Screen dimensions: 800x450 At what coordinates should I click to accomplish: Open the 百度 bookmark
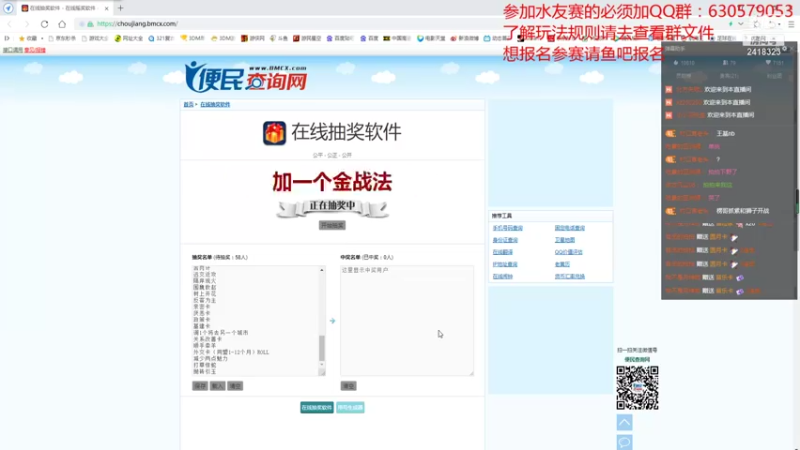tap(369, 38)
